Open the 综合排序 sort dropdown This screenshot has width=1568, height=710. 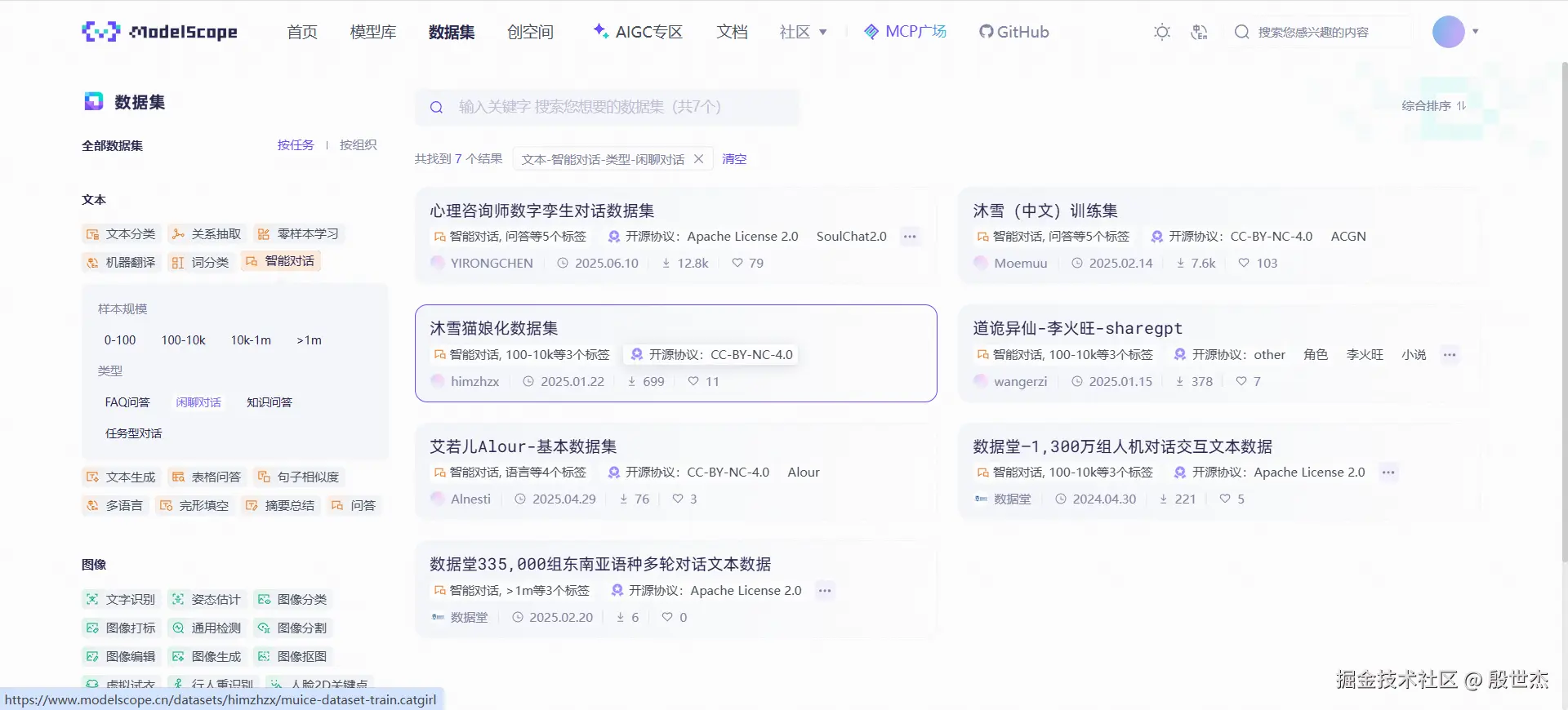(x=1433, y=106)
